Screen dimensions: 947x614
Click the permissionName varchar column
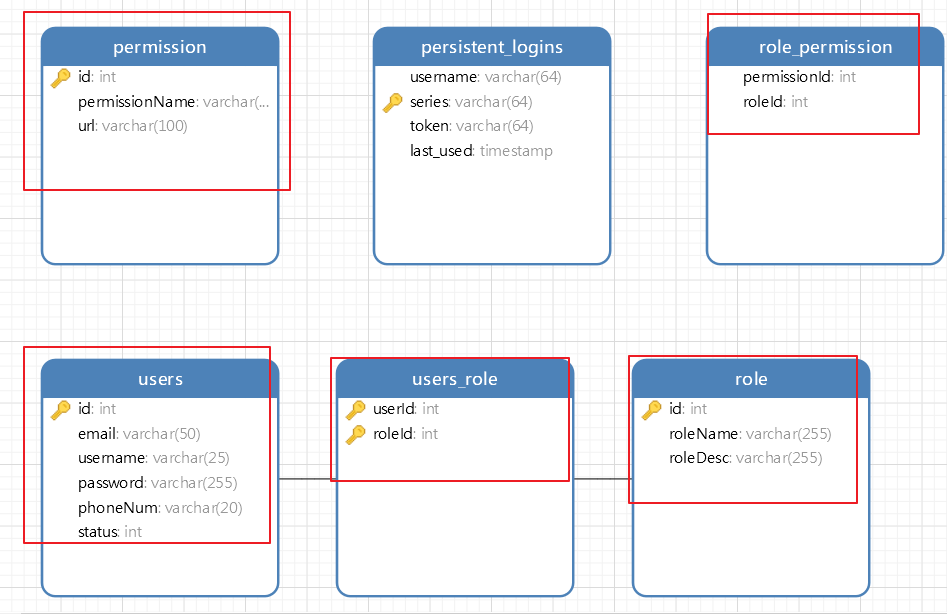point(174,101)
